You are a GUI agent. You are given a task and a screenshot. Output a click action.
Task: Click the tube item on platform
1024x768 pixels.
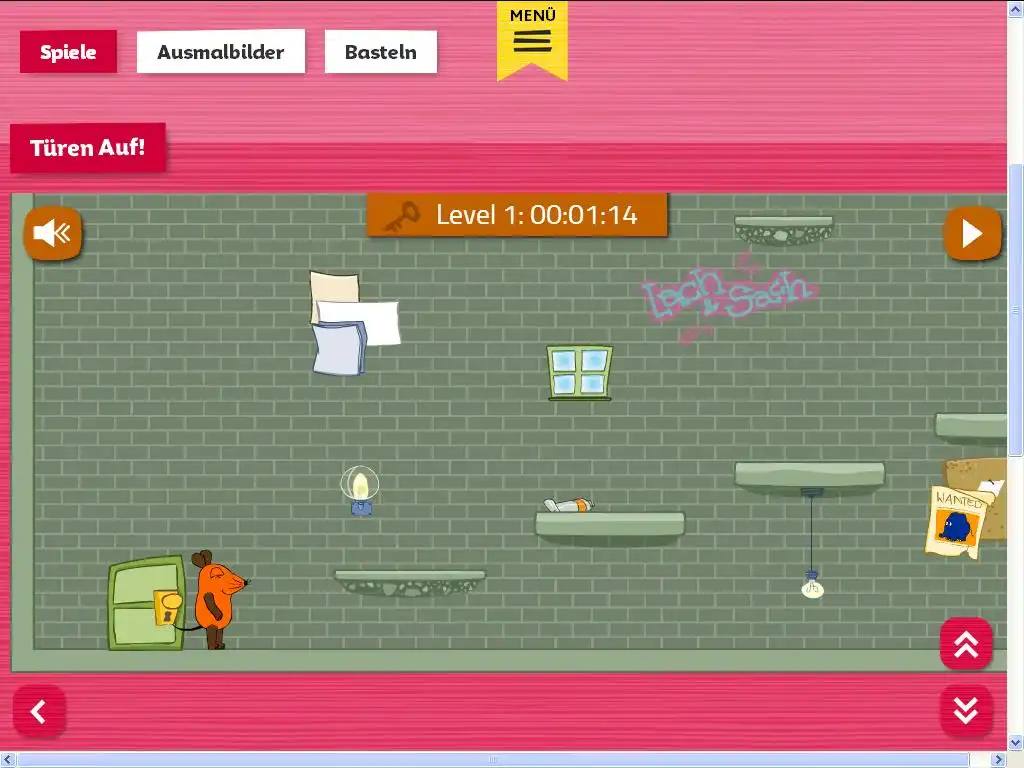(569, 505)
